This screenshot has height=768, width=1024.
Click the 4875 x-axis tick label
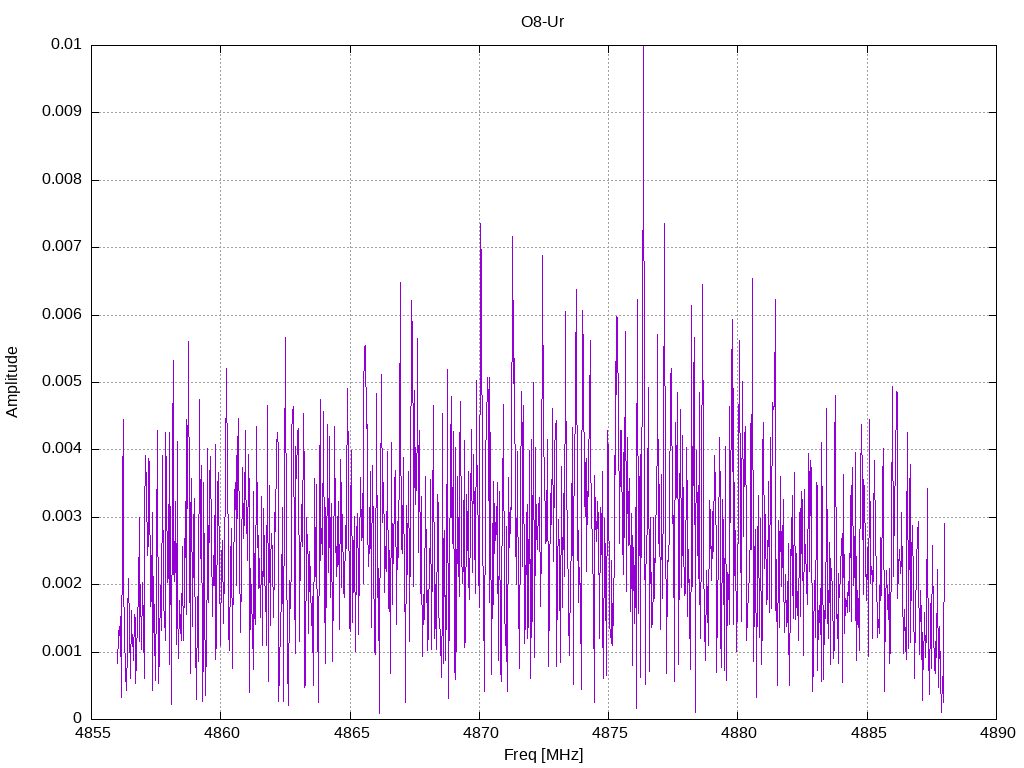[609, 733]
